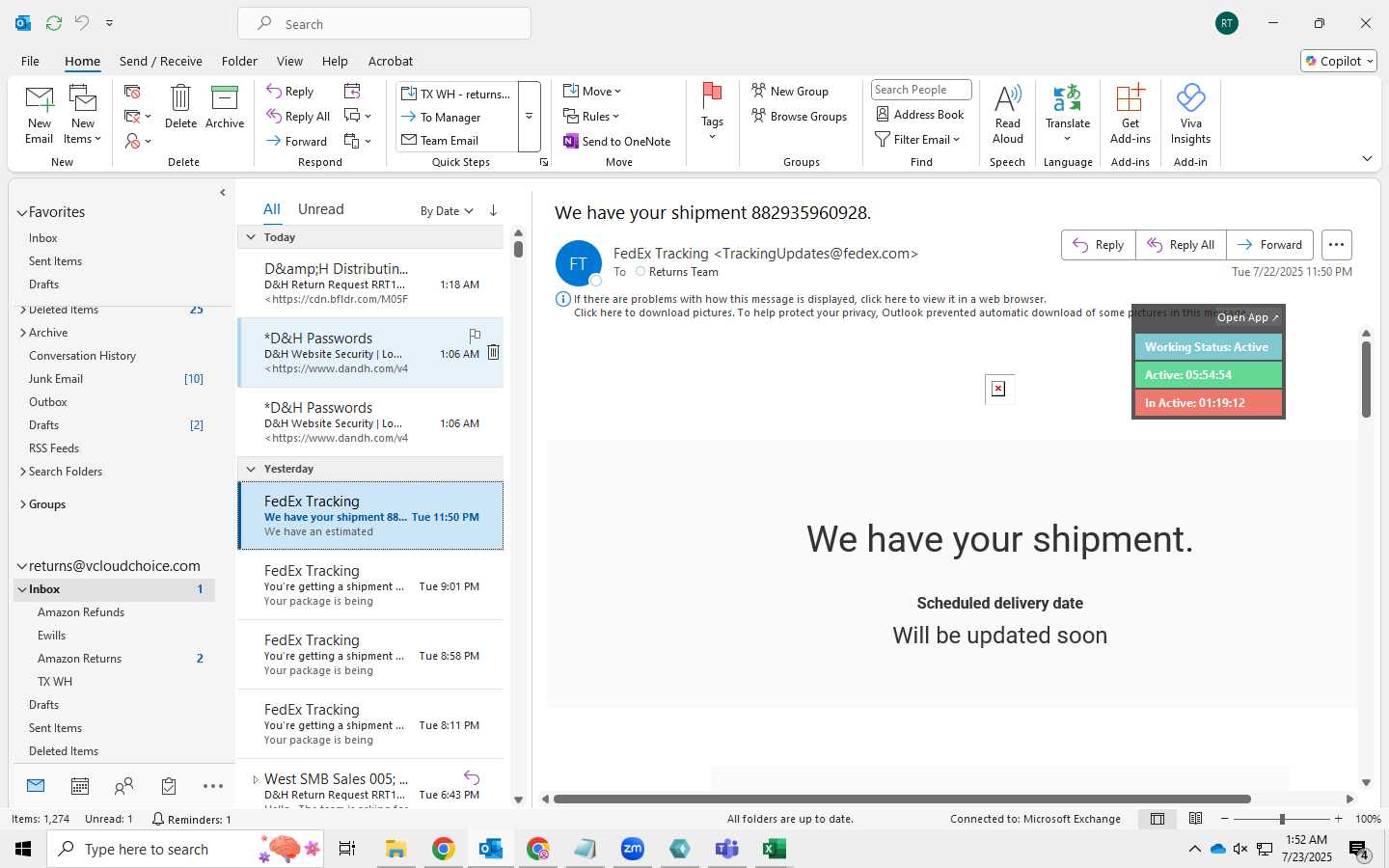Open Microsoft Teams from the taskbar
Image resolution: width=1389 pixels, height=868 pixels.
point(726,849)
